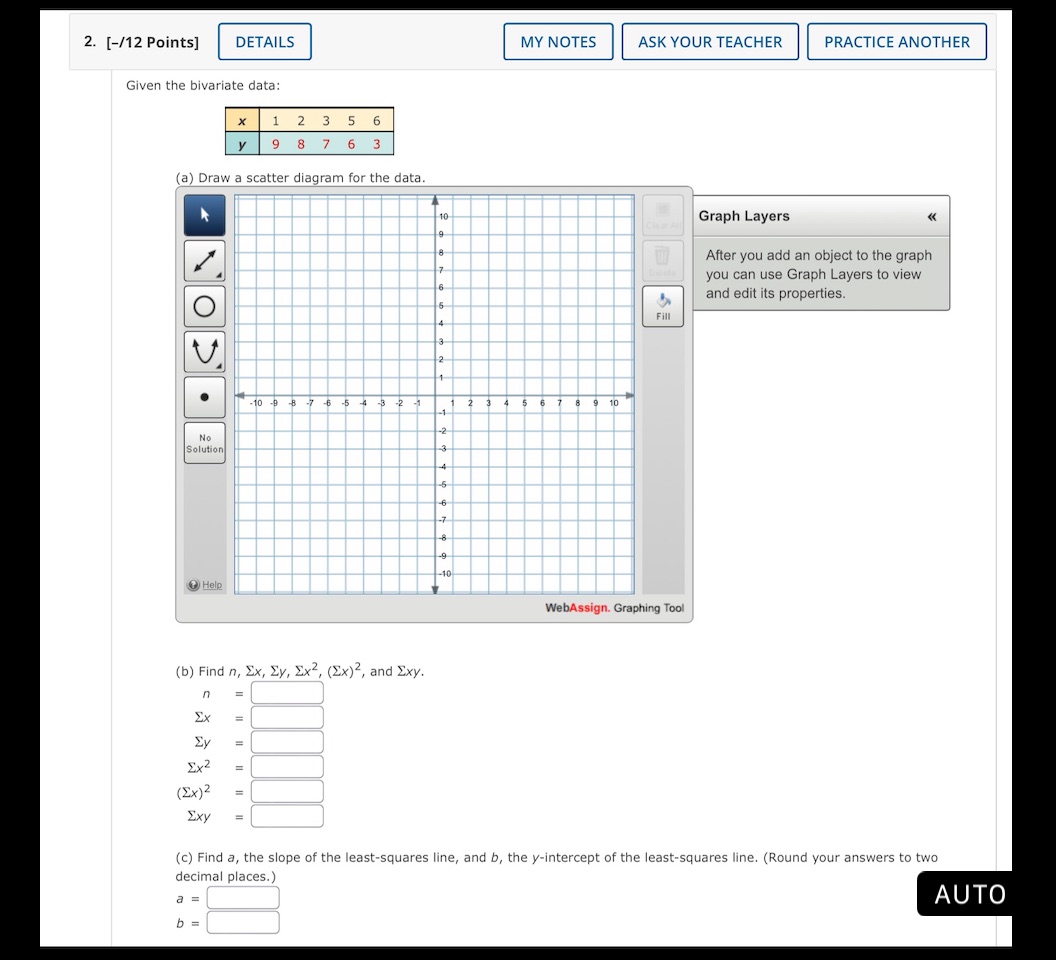Click PRACTICE ANOTHER button
The height and width of the screenshot is (960, 1056).
click(x=897, y=42)
